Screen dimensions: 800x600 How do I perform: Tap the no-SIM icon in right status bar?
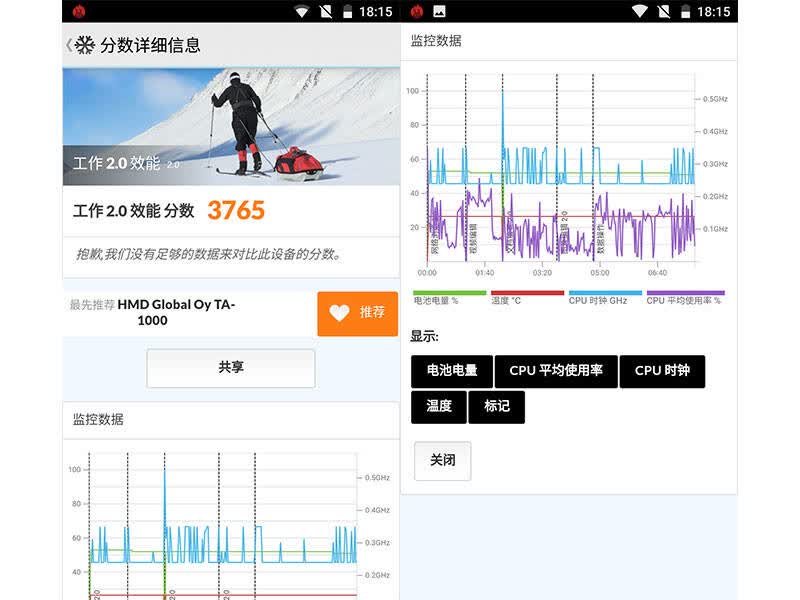click(x=664, y=11)
